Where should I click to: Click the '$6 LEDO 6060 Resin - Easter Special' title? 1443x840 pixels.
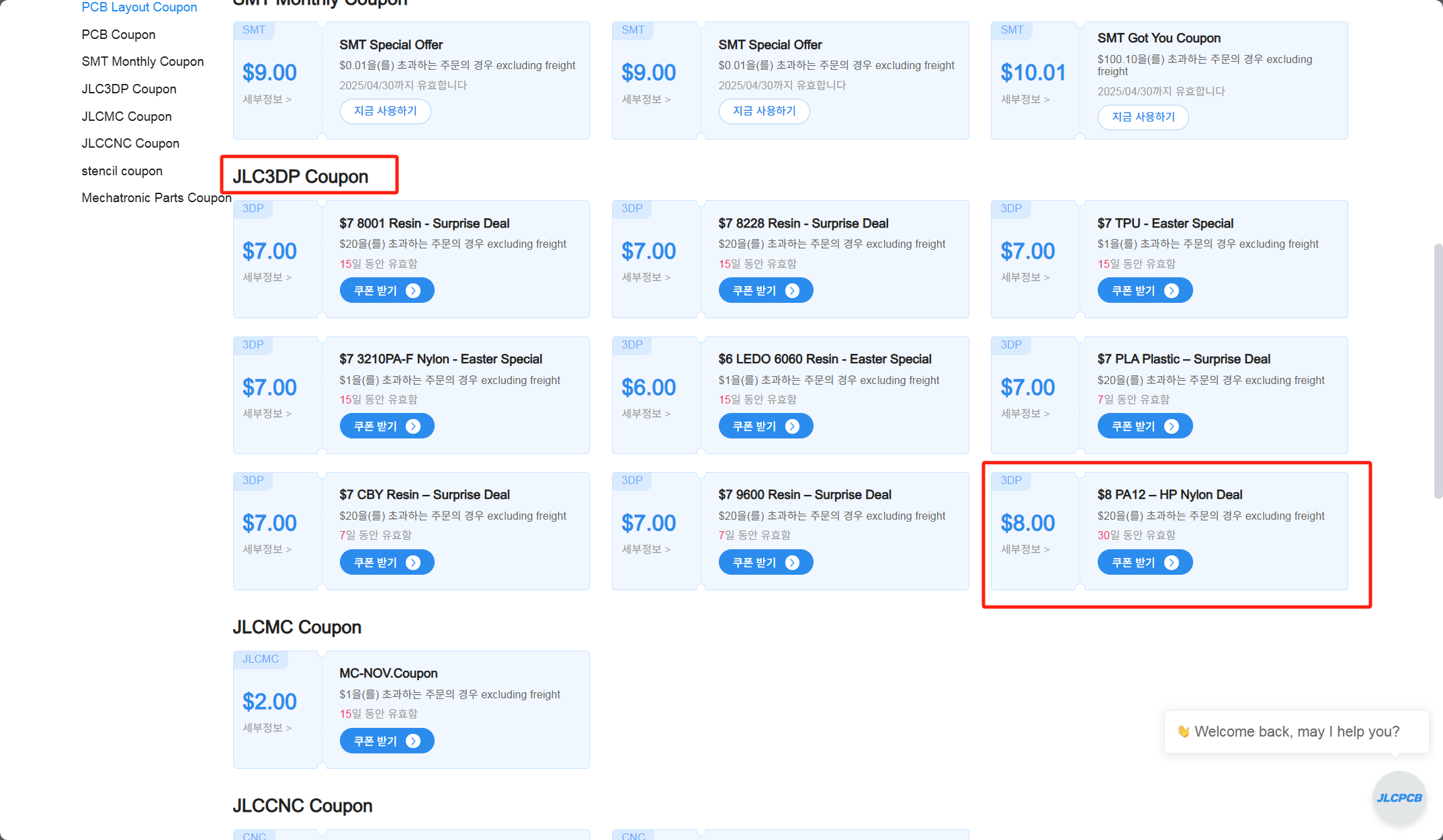825,359
